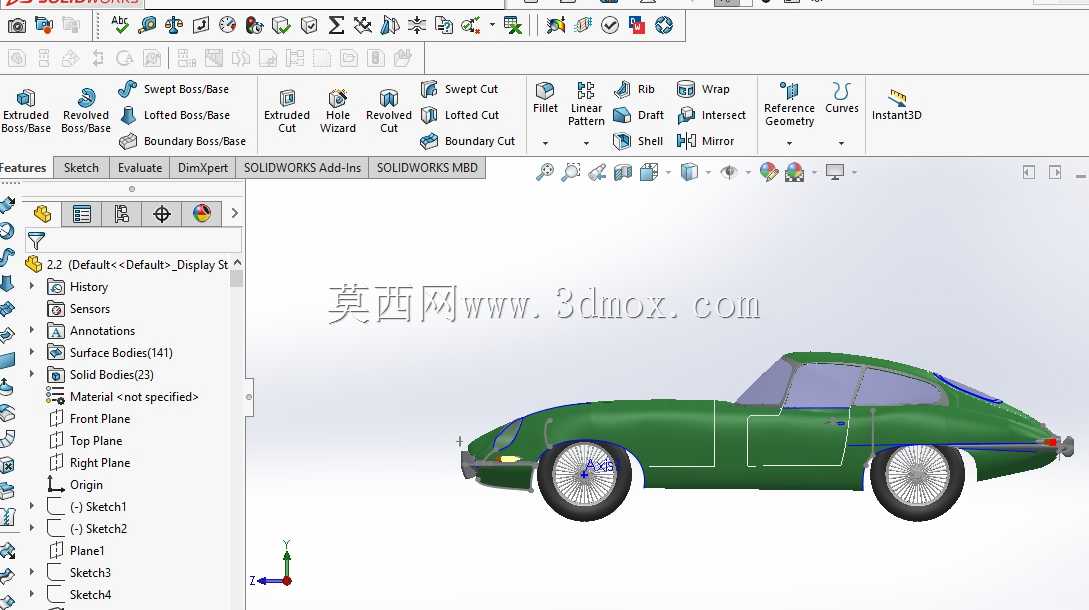The height and width of the screenshot is (610, 1089).
Task: Open the FeatureManager design tree tab
Action: pos(42,214)
